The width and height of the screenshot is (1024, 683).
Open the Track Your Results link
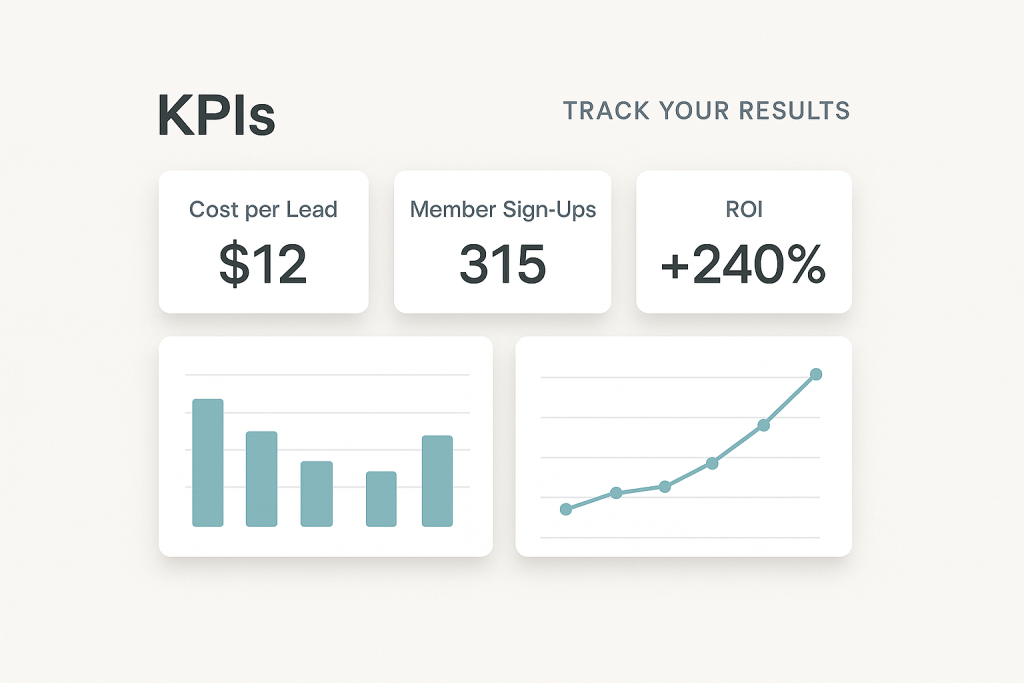click(x=706, y=111)
